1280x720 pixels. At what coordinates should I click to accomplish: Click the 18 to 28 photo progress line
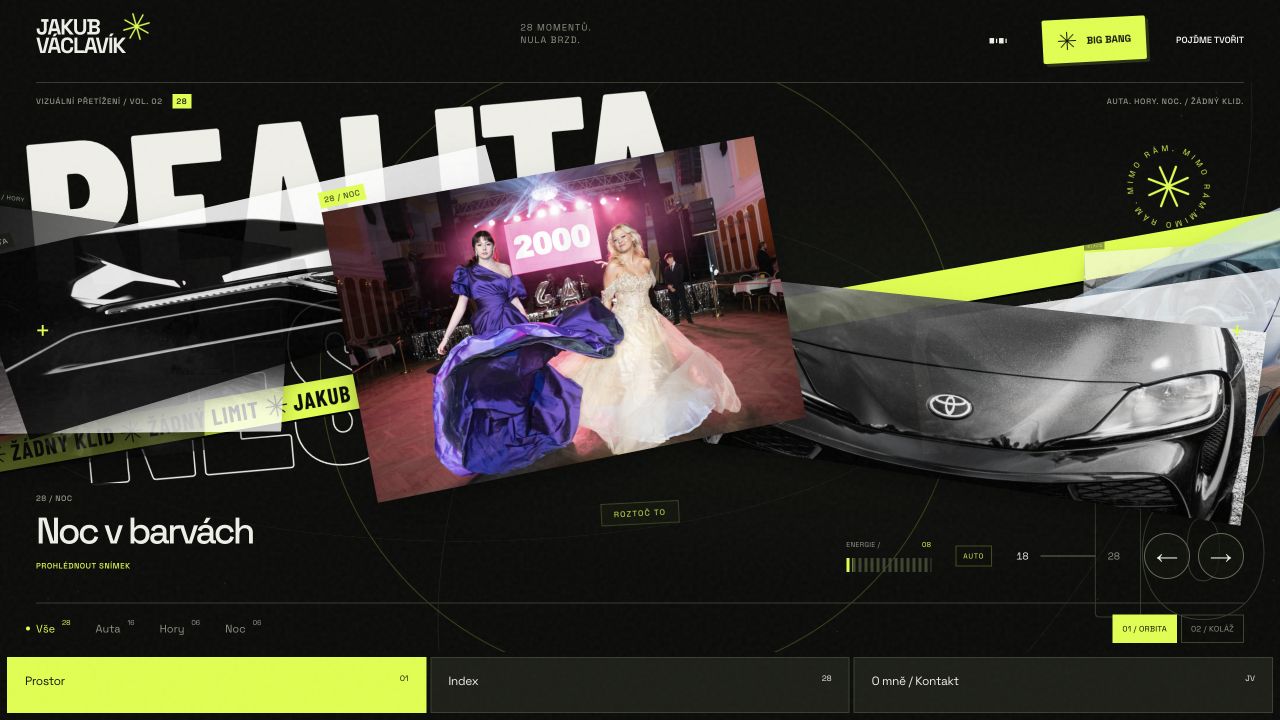[1068, 556]
